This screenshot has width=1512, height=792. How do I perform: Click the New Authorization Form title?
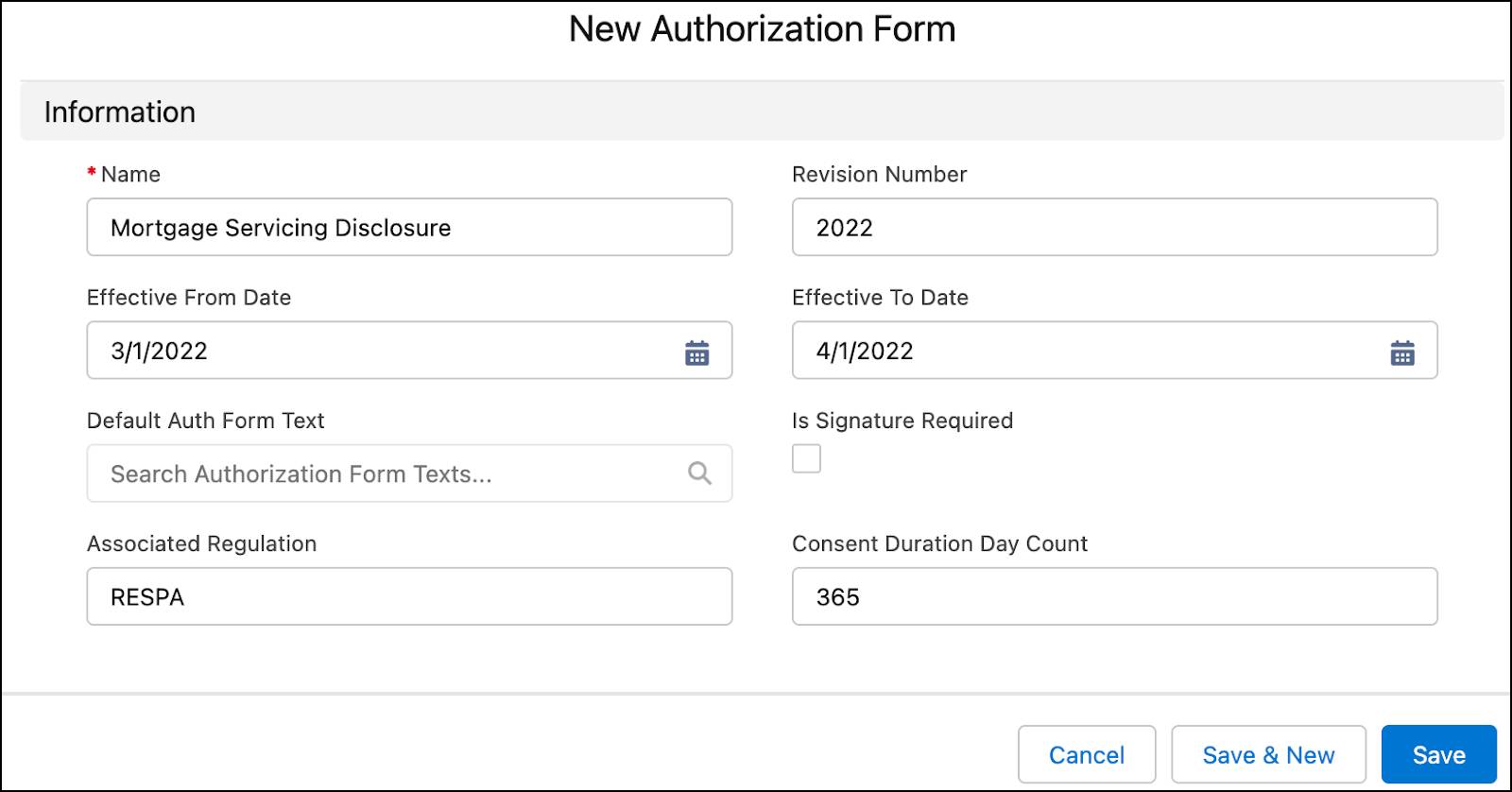click(762, 29)
